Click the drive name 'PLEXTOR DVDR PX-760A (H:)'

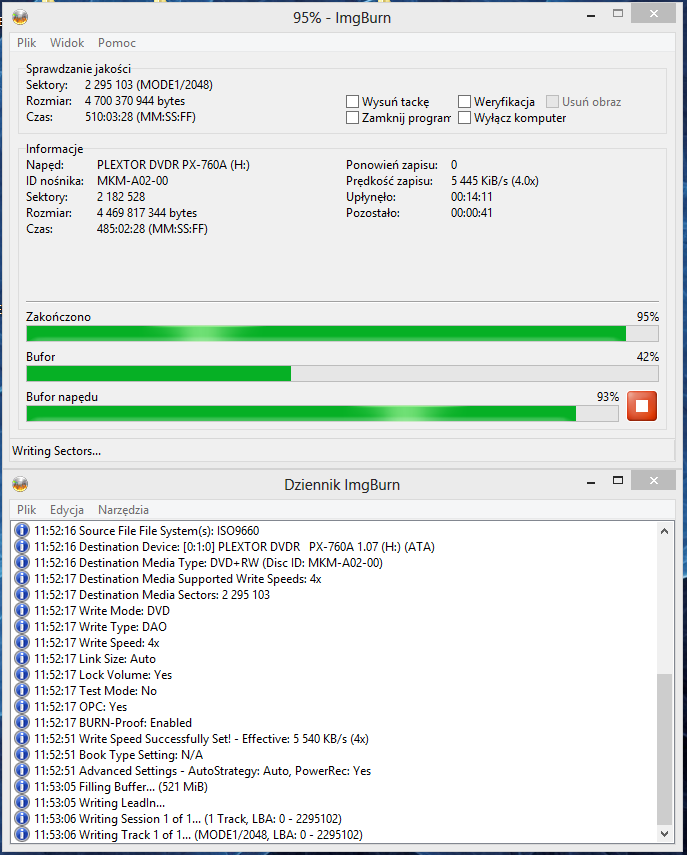tap(173, 165)
